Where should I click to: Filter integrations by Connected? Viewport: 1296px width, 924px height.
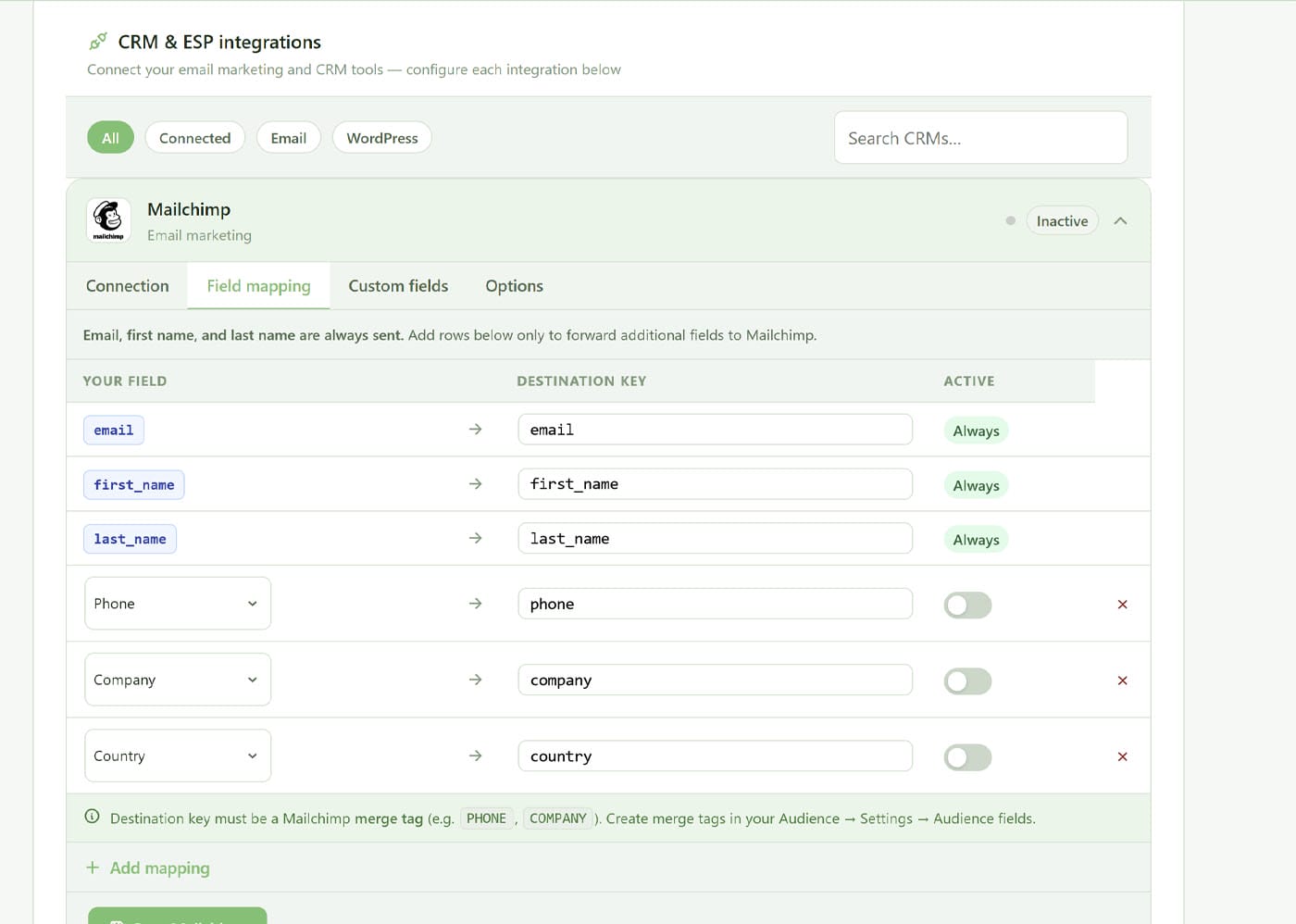tap(194, 138)
